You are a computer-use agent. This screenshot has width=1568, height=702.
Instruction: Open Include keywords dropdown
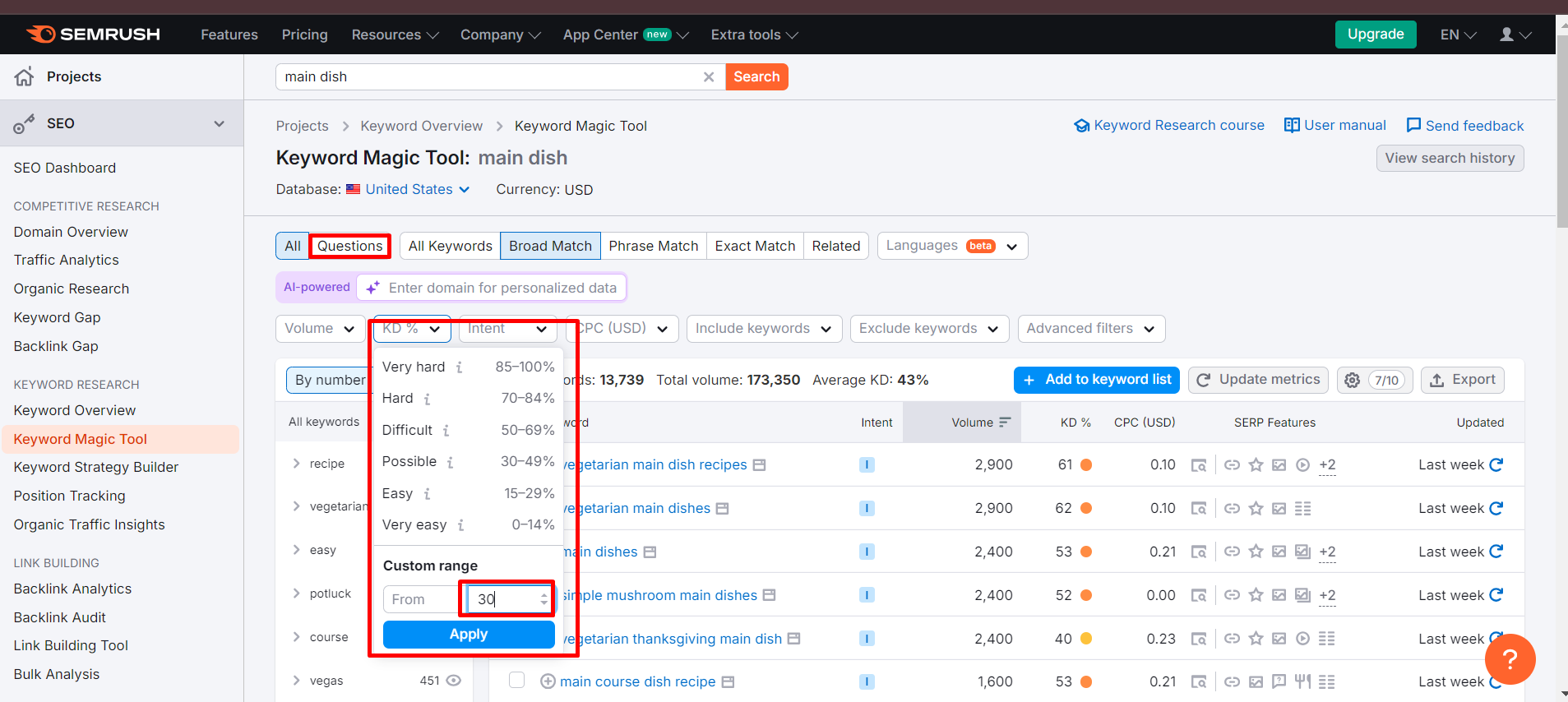tap(764, 329)
